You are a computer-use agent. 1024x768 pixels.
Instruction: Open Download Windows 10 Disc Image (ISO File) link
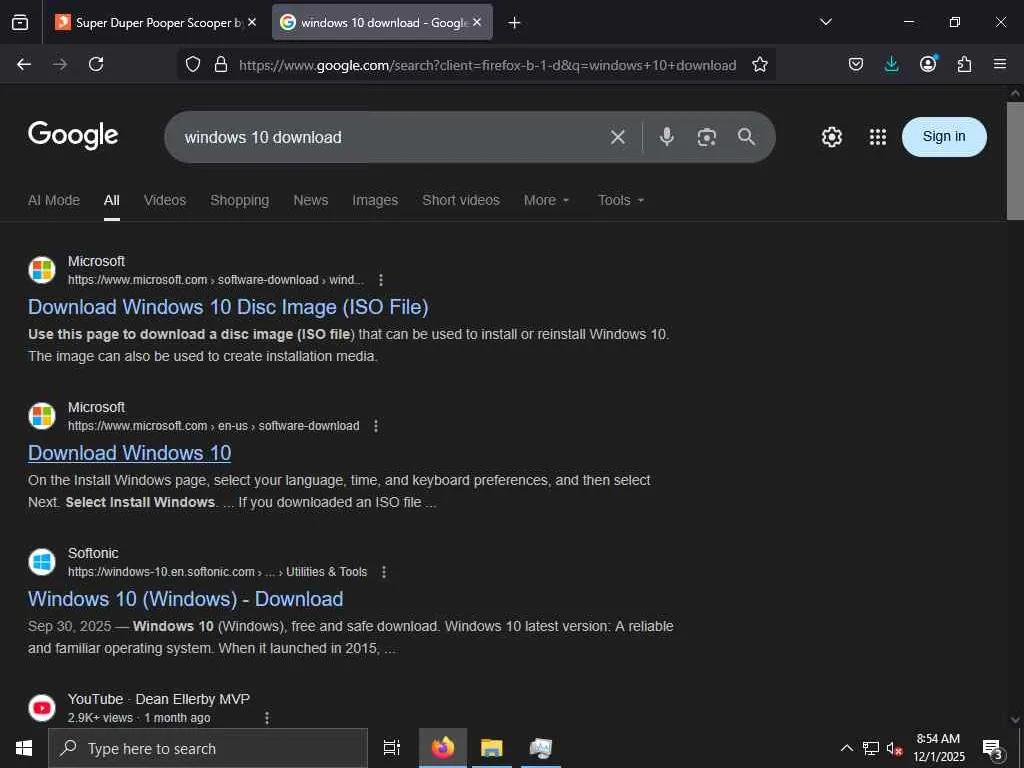228,307
